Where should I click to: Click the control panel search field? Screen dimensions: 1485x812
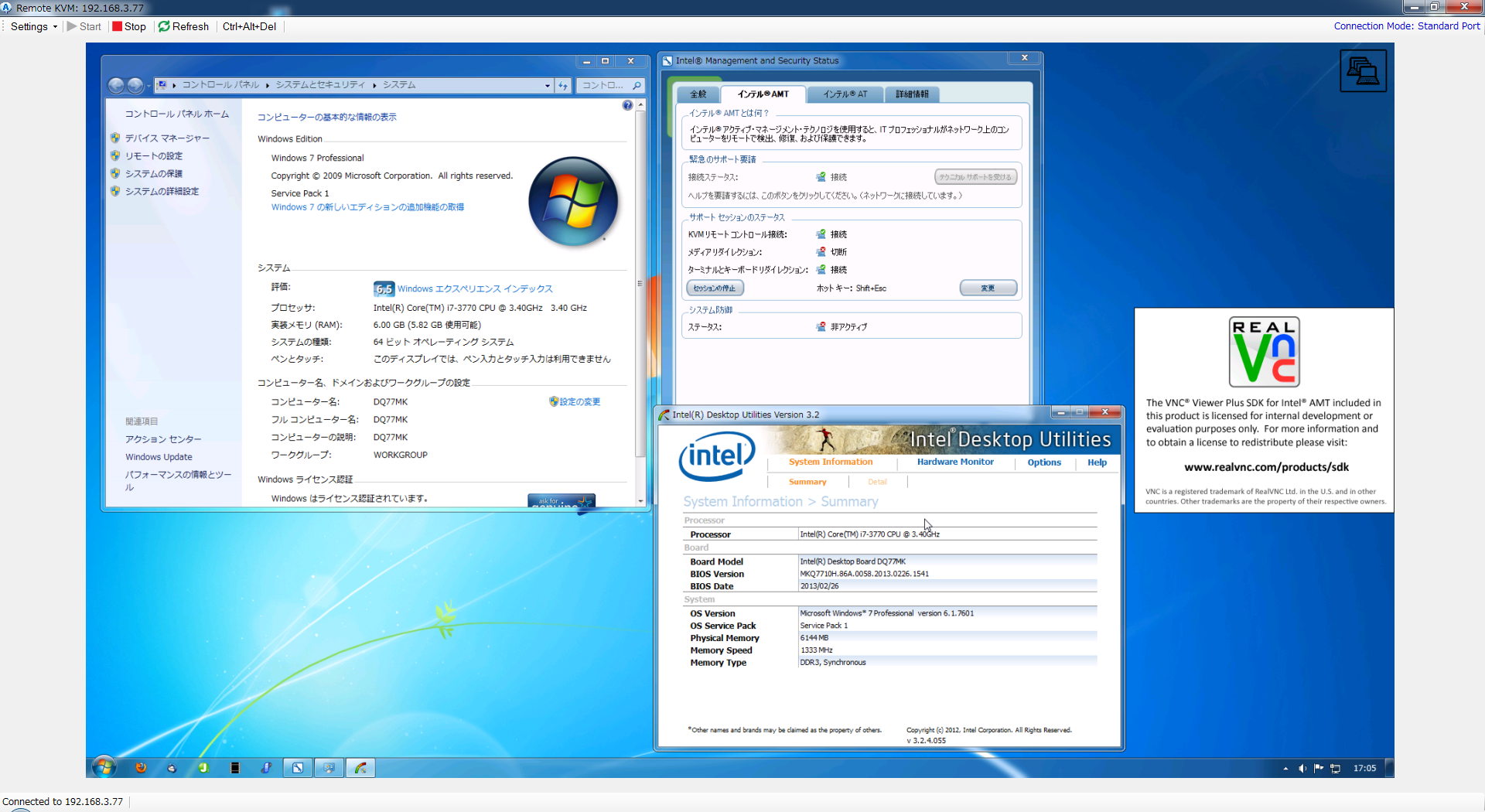tap(603, 85)
